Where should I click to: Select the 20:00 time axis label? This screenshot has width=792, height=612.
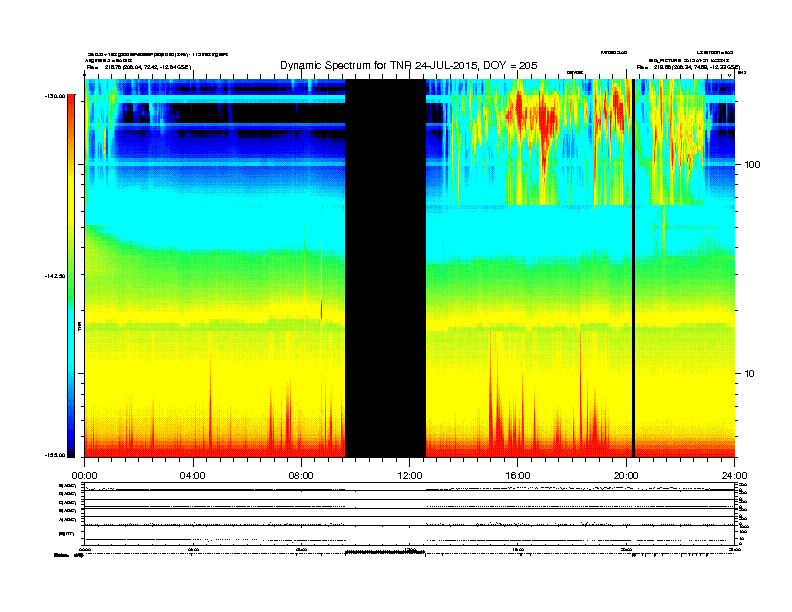626,476
